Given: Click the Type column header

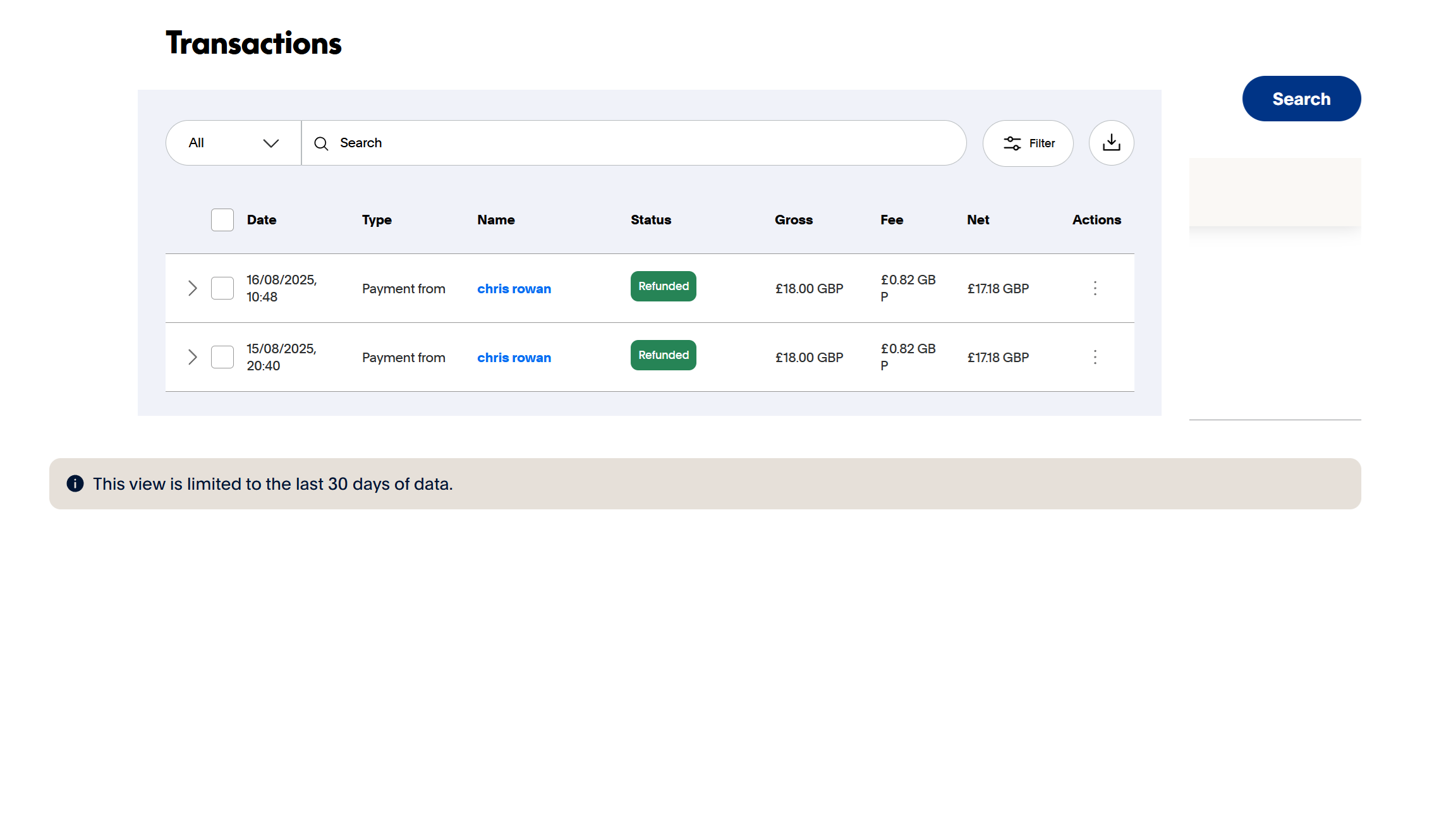Looking at the screenshot, I should 377,220.
